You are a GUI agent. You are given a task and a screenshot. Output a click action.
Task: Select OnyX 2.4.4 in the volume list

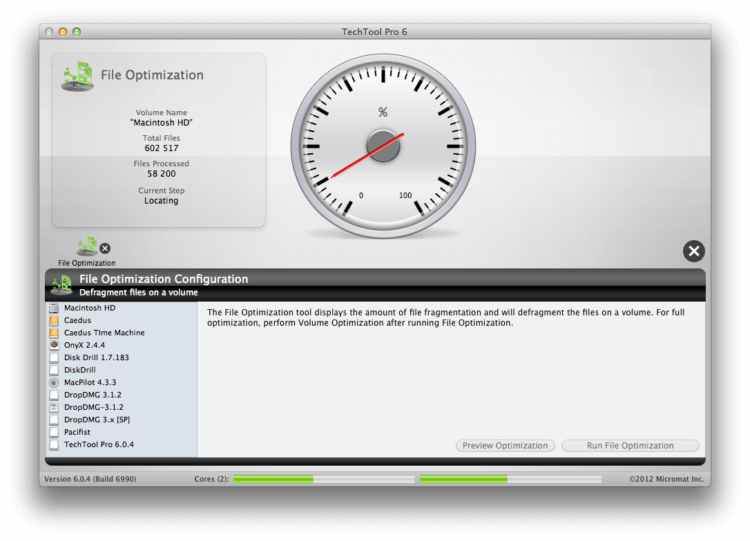tap(121, 345)
